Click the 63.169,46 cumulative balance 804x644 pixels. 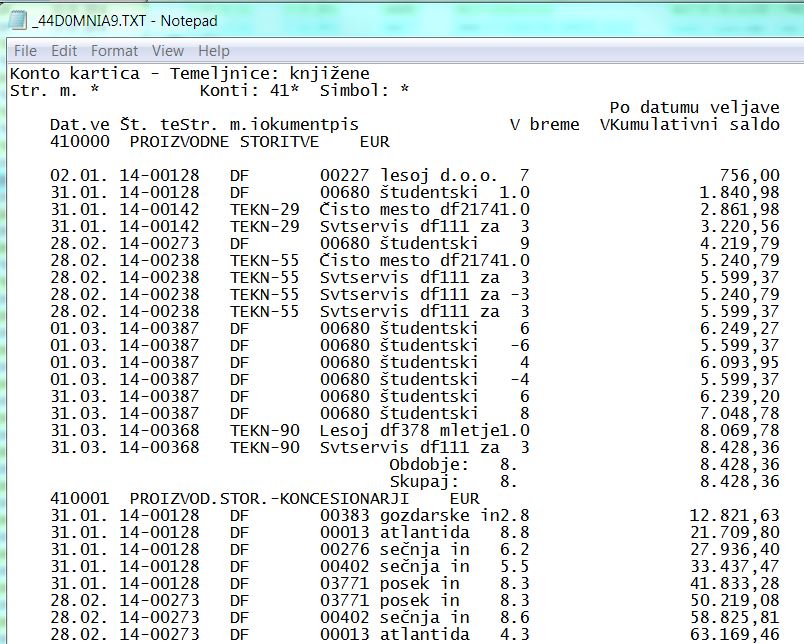(734, 634)
